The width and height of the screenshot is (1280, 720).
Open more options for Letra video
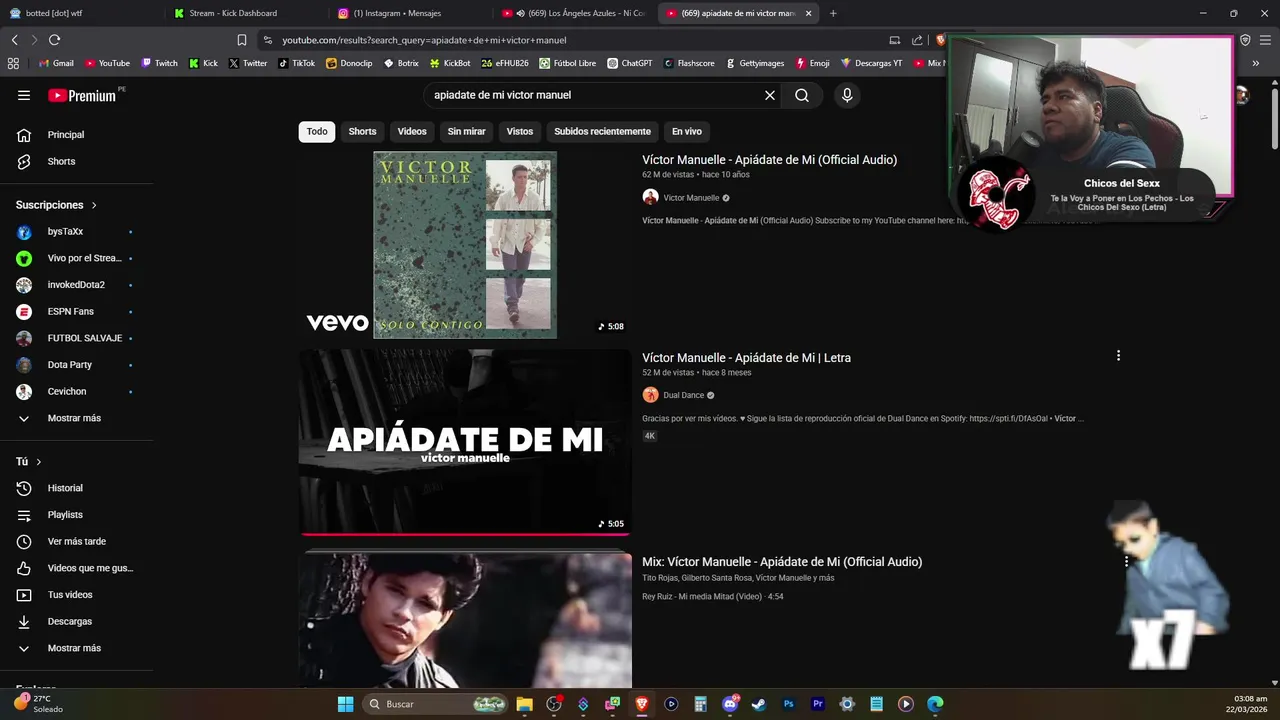(1118, 356)
